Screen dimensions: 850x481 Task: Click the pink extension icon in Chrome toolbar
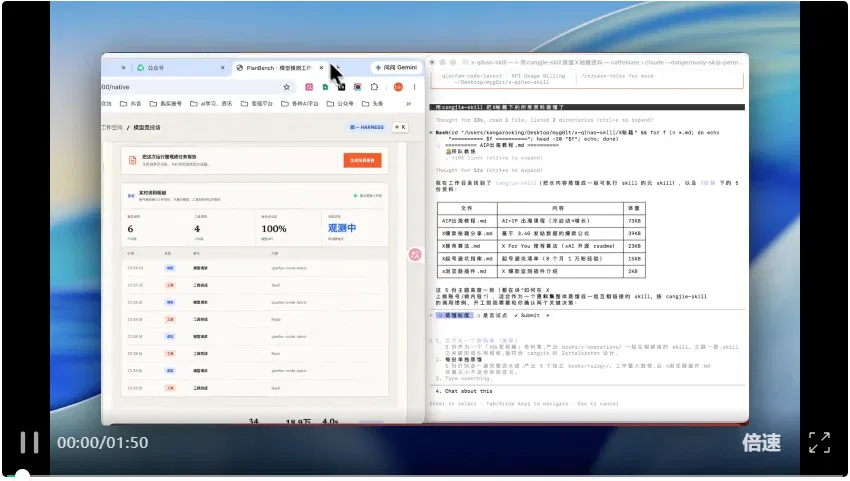point(308,87)
